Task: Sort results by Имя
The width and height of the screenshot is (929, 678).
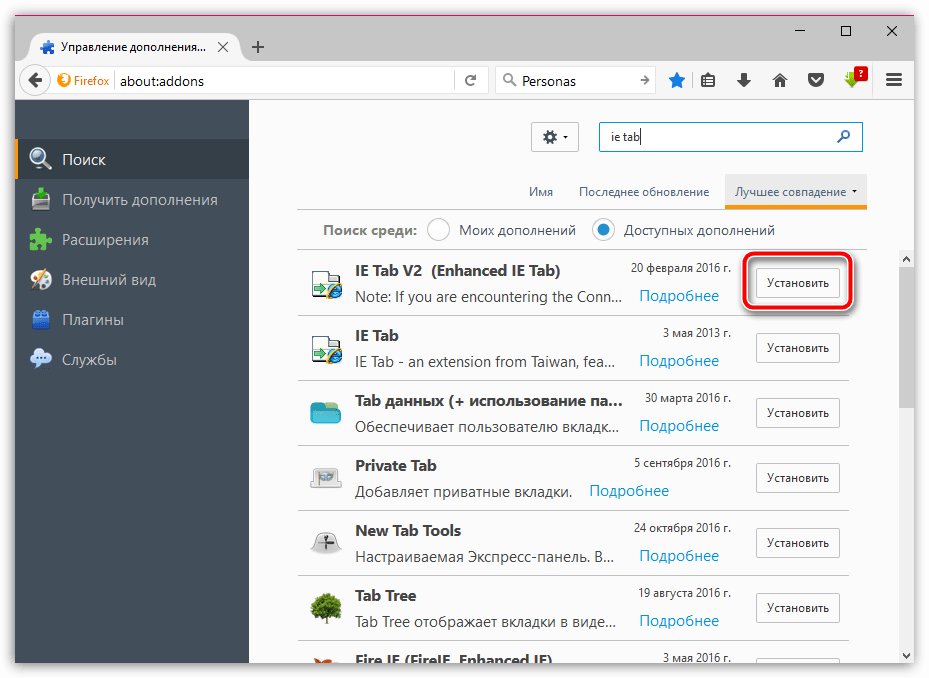Action: [541, 191]
